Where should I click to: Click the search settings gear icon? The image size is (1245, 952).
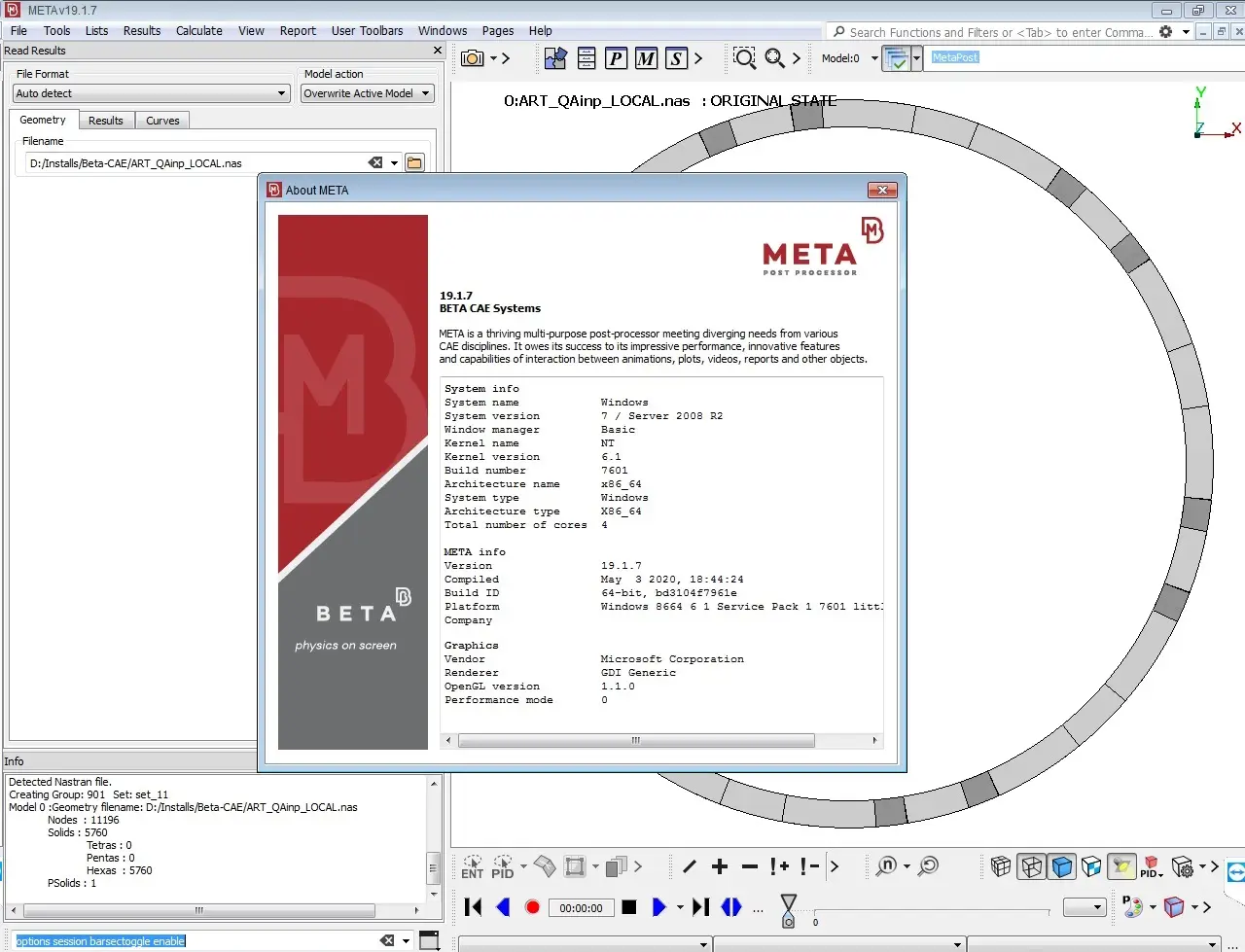click(1165, 32)
